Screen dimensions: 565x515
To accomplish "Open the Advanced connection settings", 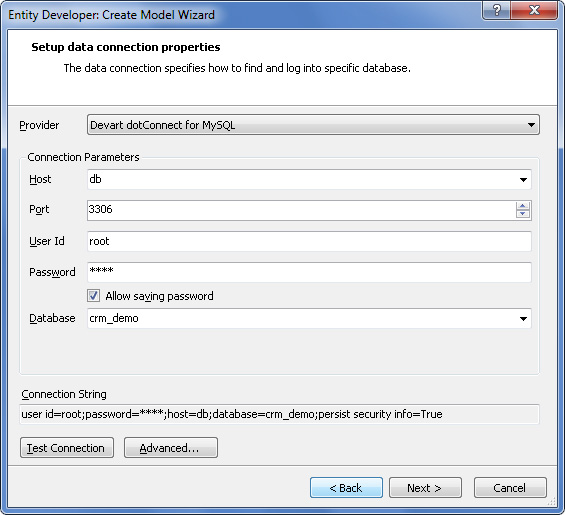I will click(x=171, y=448).
